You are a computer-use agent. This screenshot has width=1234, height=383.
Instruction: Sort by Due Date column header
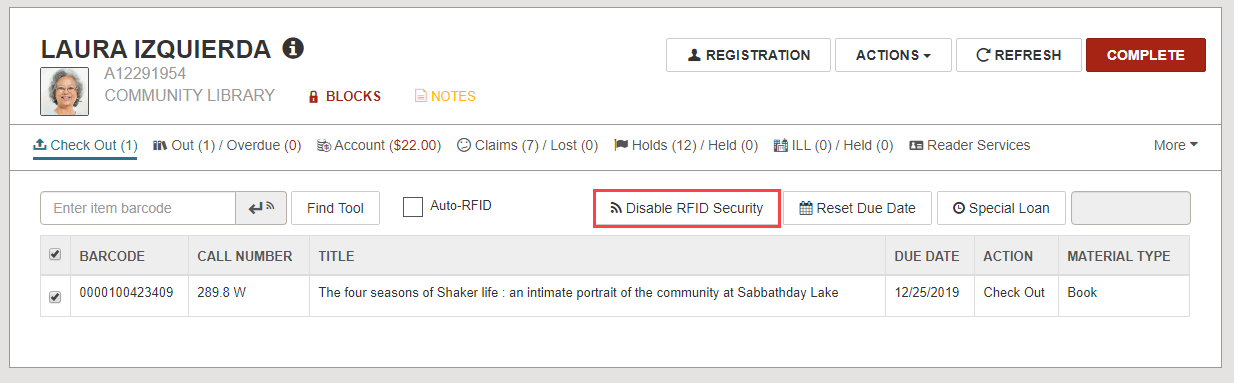coord(926,256)
